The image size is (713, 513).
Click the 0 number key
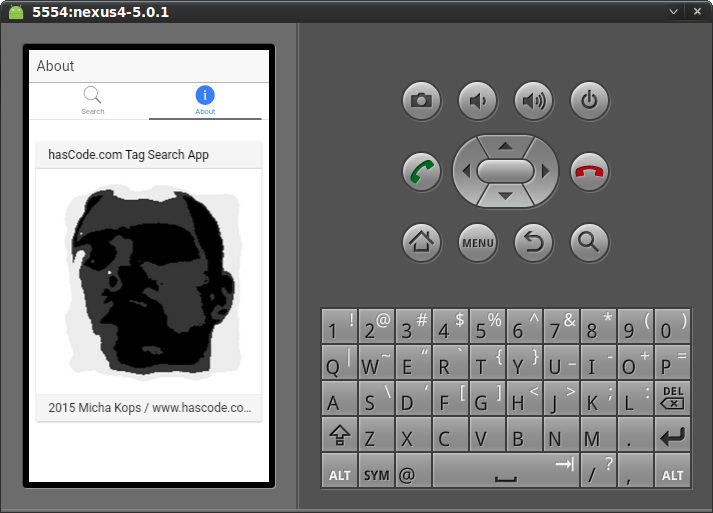[673, 326]
